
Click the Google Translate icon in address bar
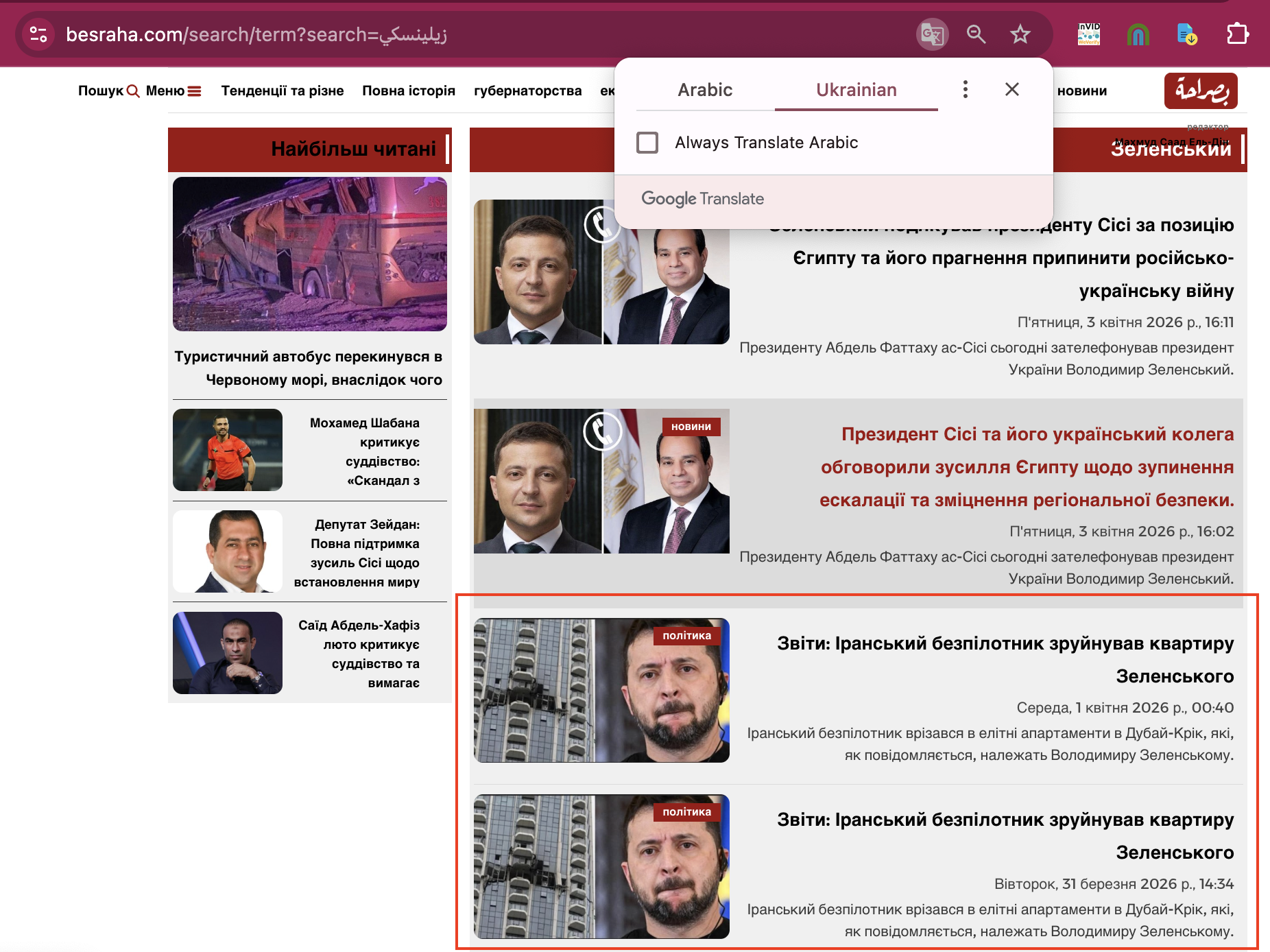click(x=932, y=34)
